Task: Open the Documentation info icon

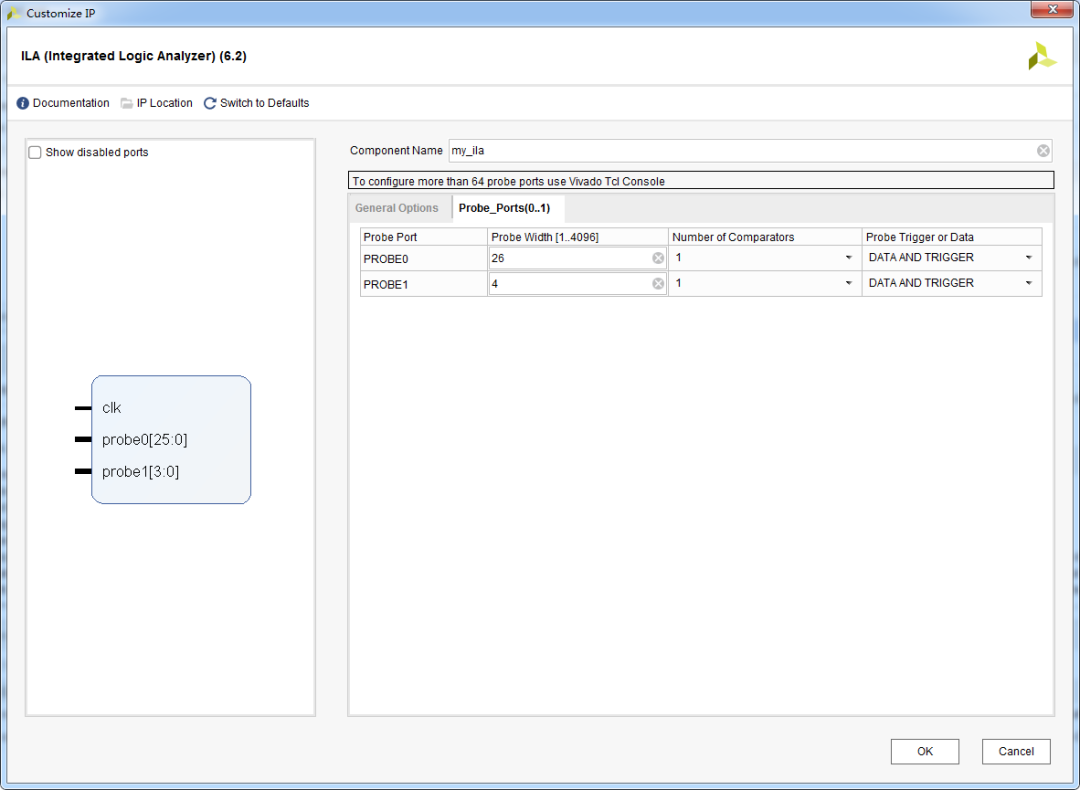Action: [x=23, y=103]
